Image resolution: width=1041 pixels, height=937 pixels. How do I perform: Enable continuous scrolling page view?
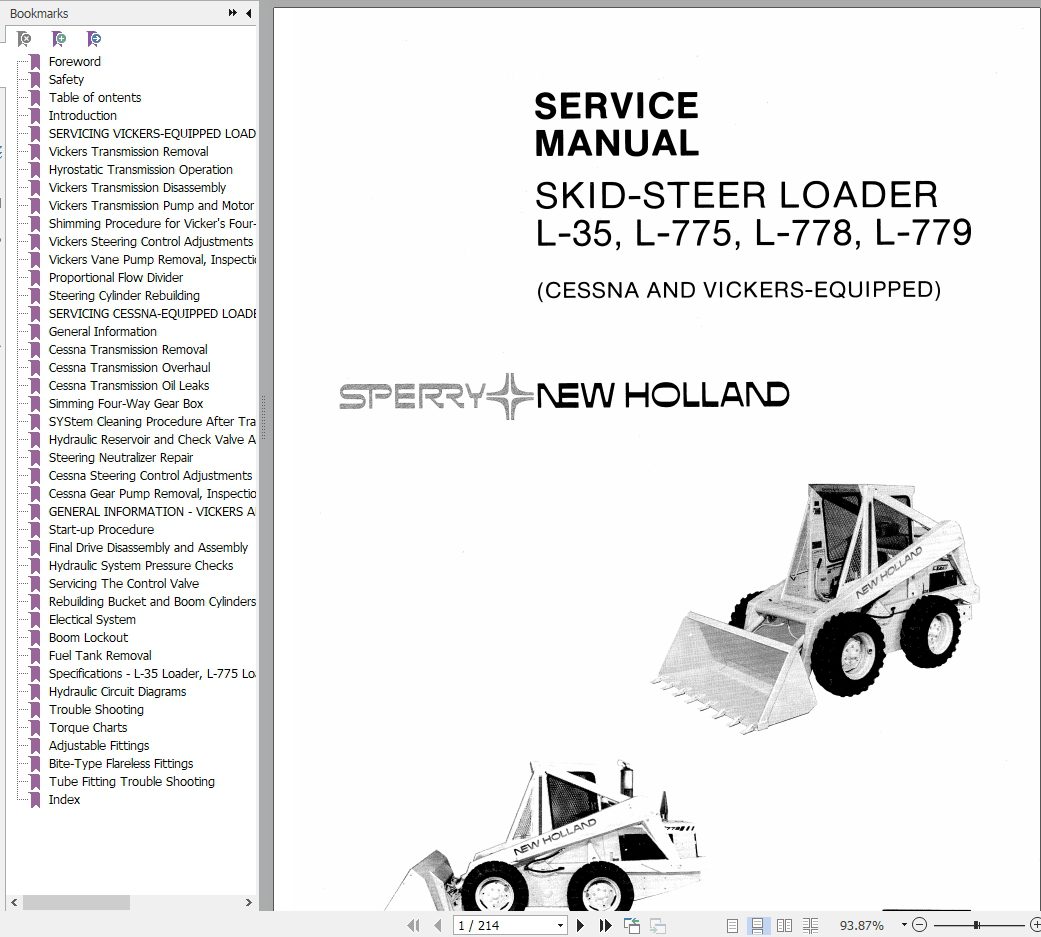click(757, 925)
